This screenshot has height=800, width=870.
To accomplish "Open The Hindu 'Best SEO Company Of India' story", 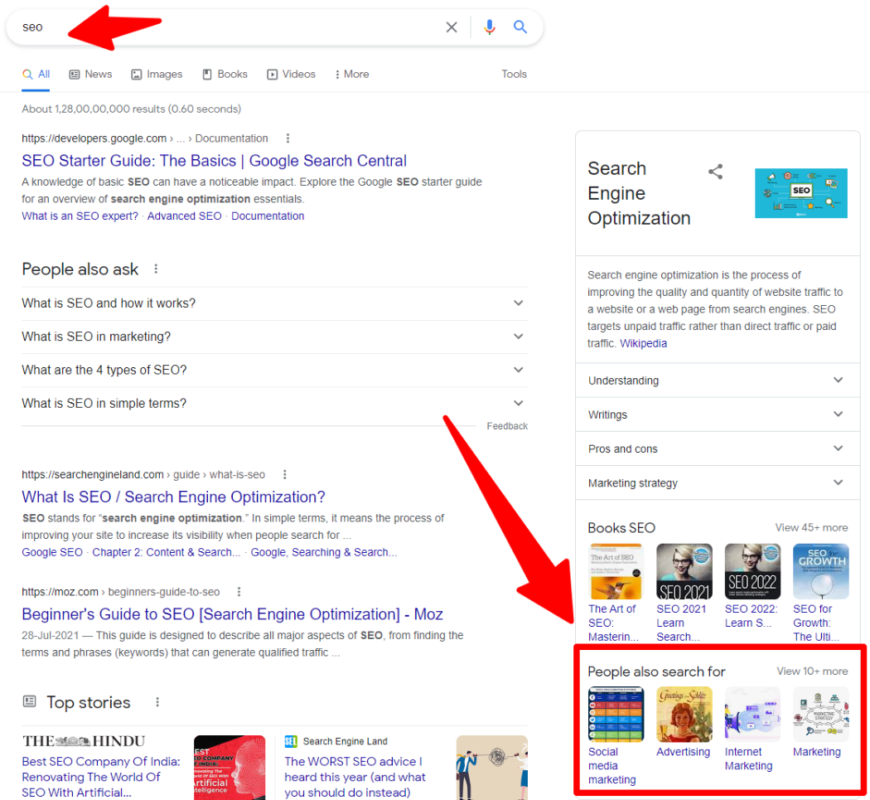I will 101,777.
